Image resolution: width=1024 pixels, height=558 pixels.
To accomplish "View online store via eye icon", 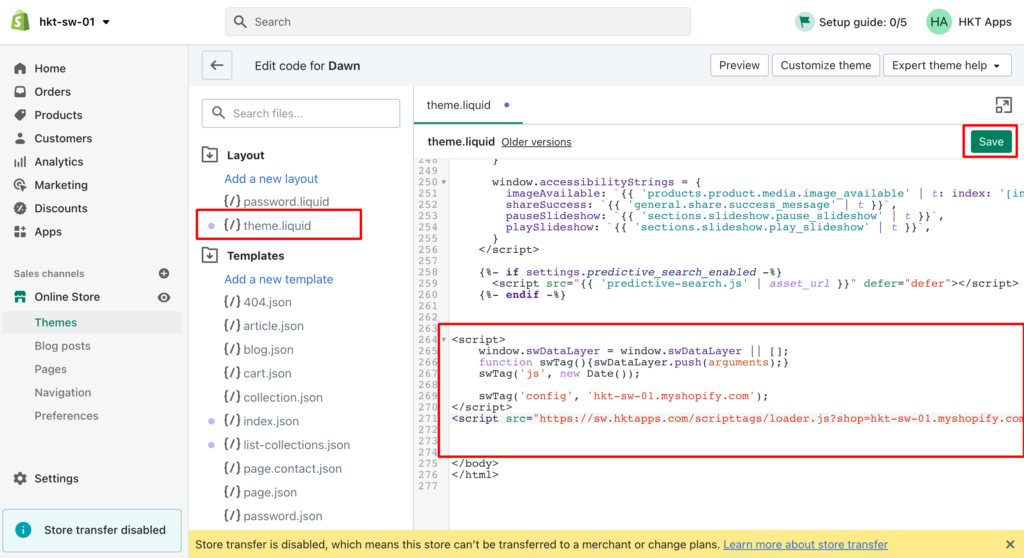I will [x=164, y=297].
